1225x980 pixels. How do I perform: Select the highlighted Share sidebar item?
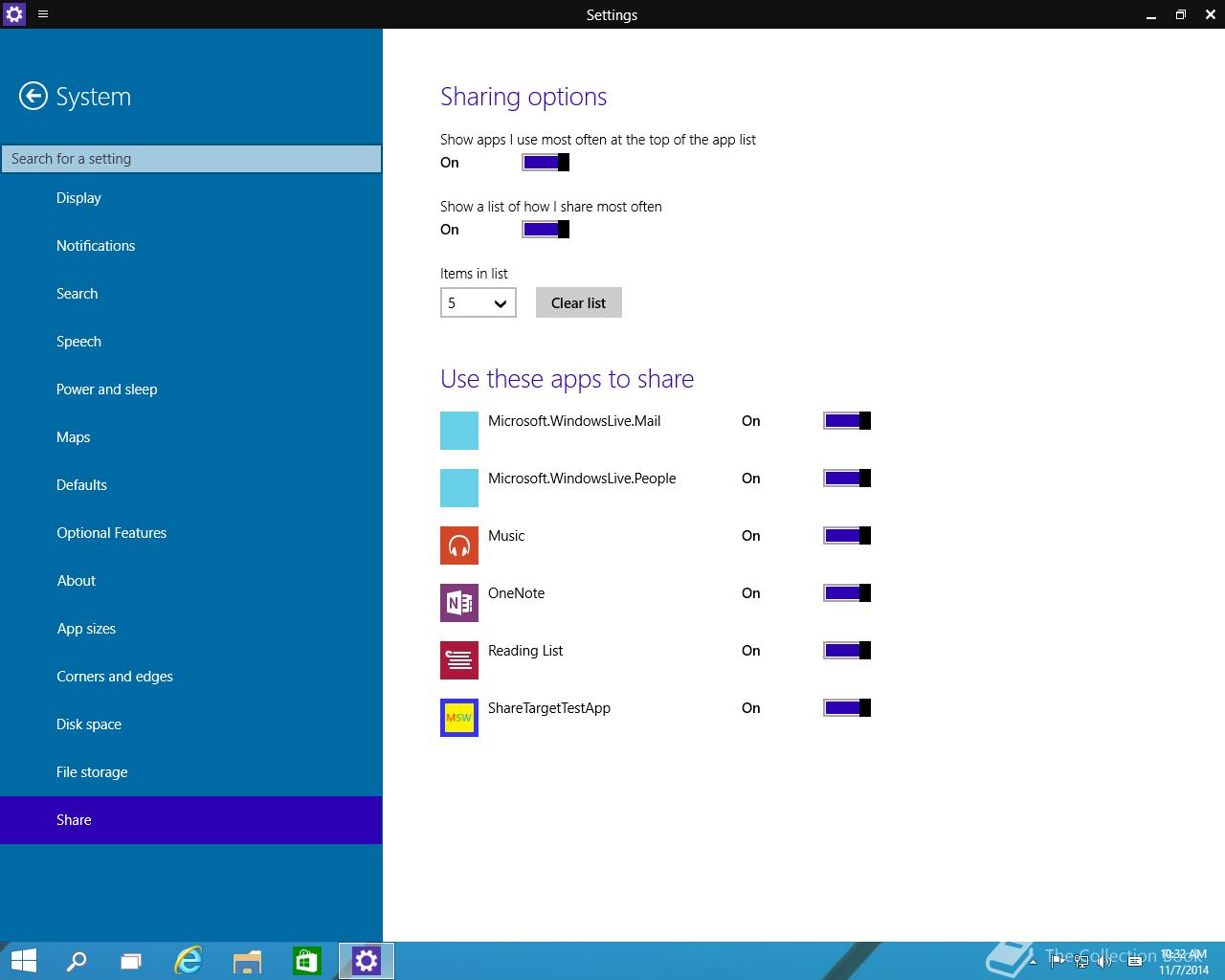coord(191,820)
